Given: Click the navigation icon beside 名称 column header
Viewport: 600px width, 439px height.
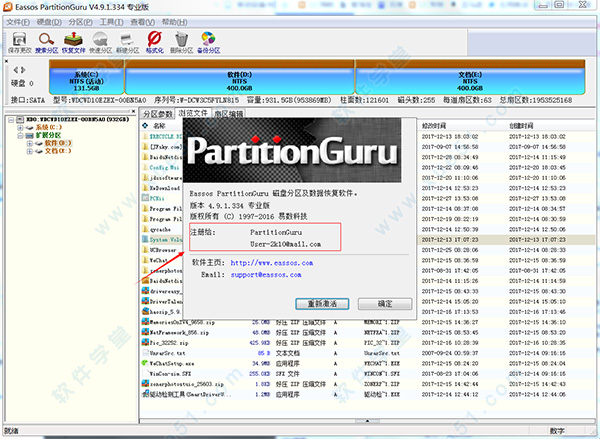Looking at the screenshot, I should (x=145, y=126).
